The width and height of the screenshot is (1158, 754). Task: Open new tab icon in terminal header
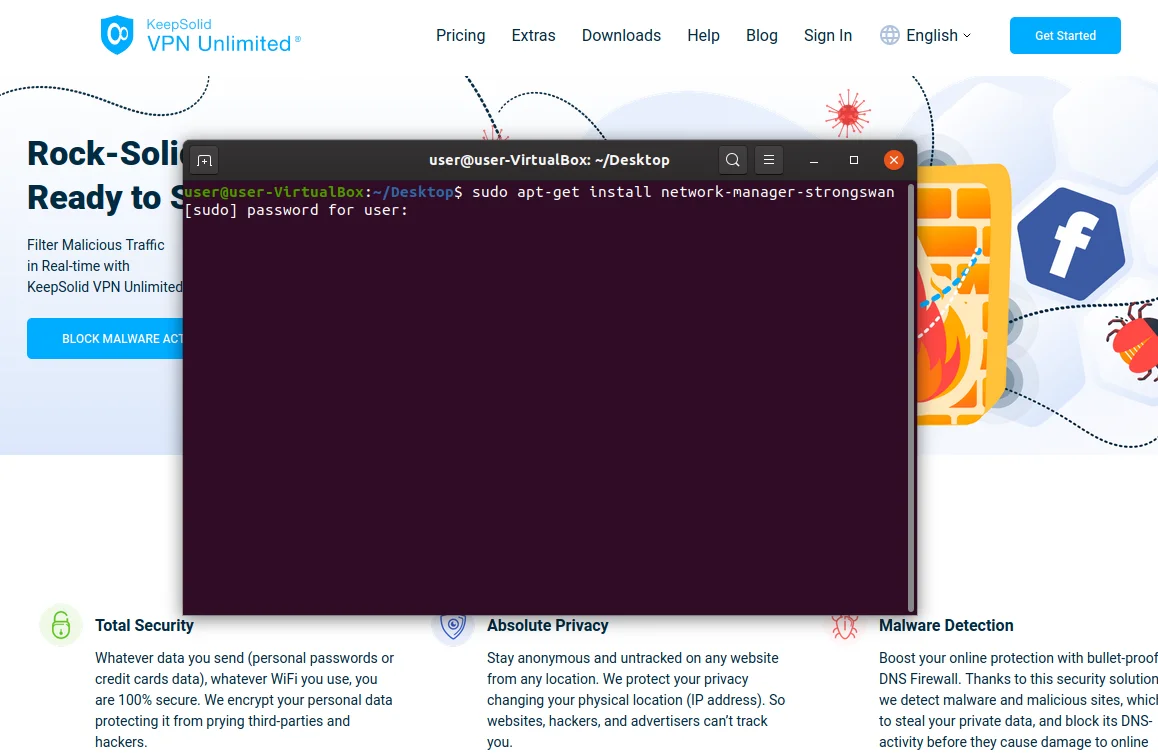pyautogui.click(x=204, y=160)
